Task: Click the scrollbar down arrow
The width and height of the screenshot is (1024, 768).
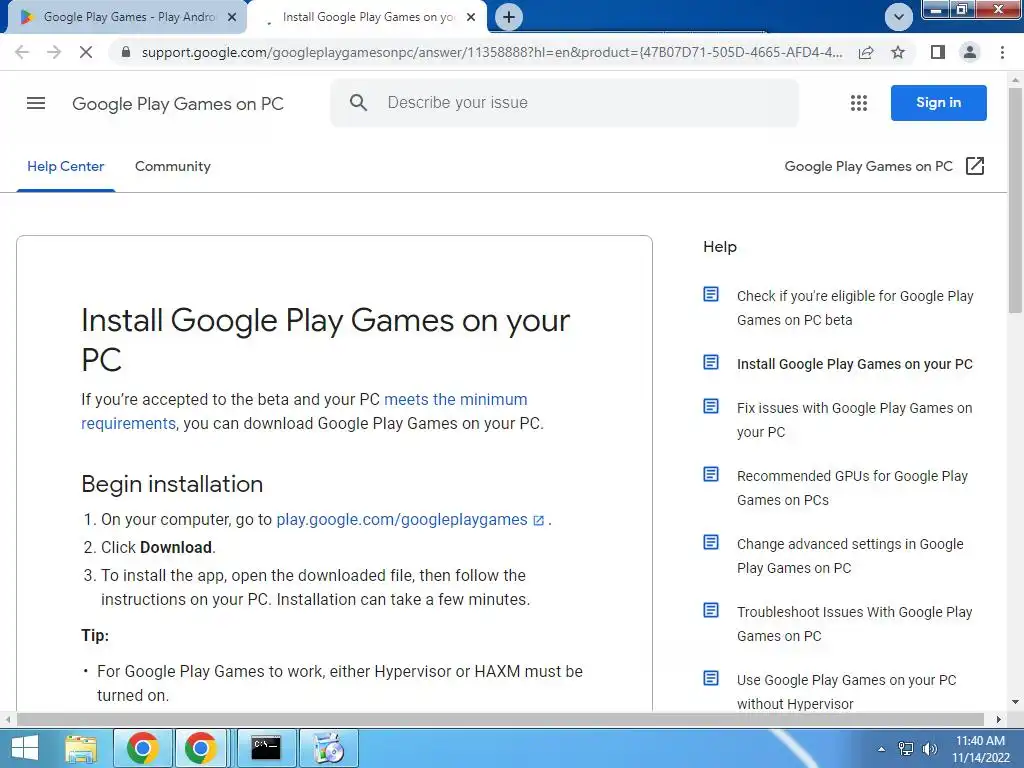Action: coord(1016,703)
